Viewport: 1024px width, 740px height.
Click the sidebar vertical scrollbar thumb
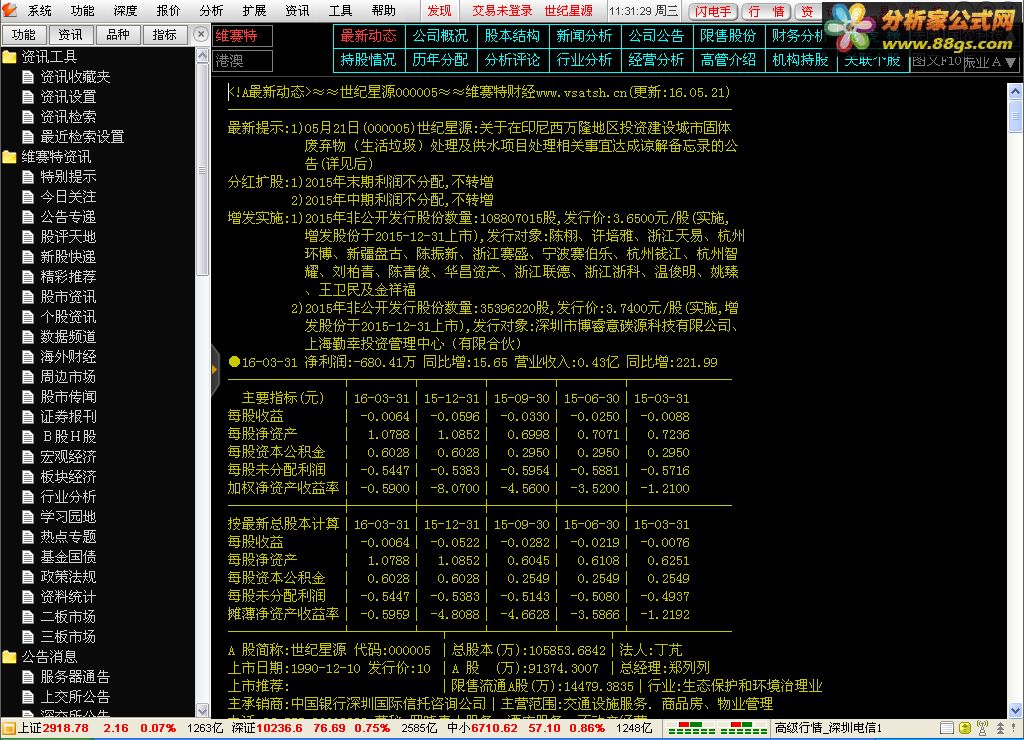pos(202,170)
